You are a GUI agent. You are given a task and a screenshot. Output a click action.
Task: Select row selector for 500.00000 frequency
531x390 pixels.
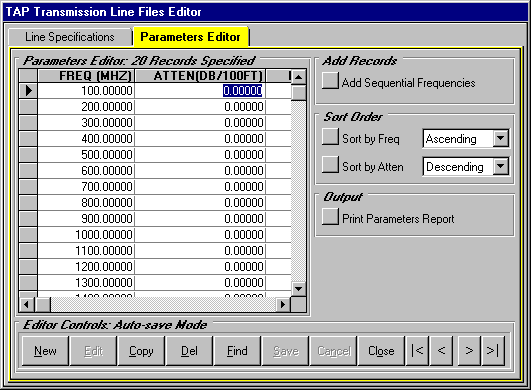pos(28,154)
